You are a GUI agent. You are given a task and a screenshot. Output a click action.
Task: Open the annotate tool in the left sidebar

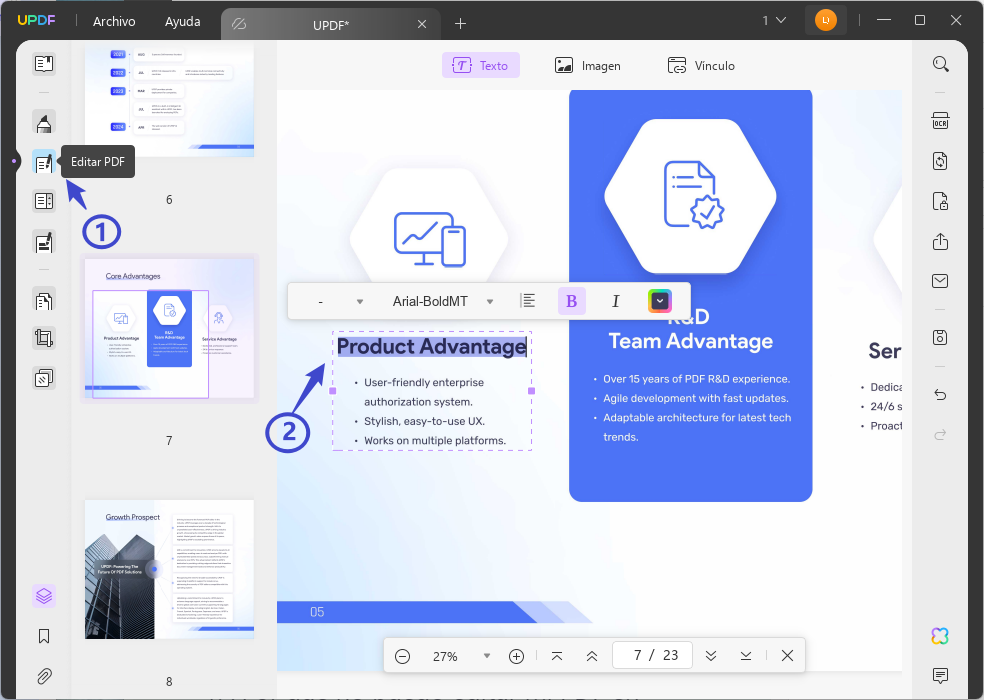click(x=43, y=122)
